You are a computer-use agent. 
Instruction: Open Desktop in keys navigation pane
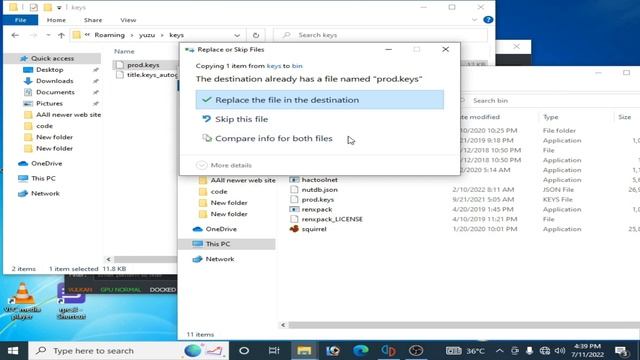point(50,70)
